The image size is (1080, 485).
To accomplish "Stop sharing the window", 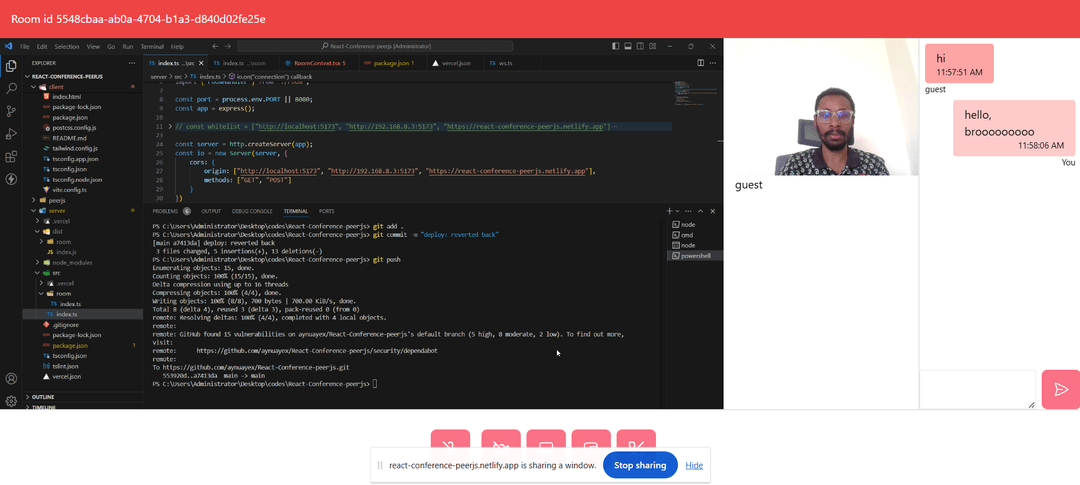I will (x=640, y=465).
